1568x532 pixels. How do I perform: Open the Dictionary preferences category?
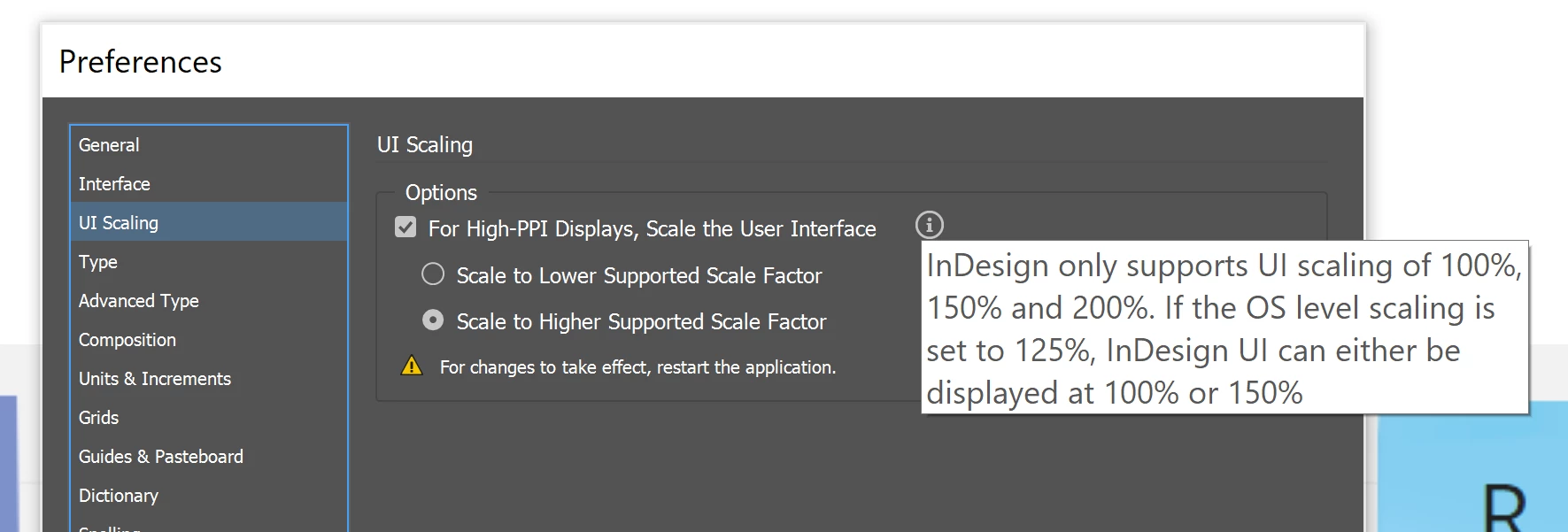pyautogui.click(x=209, y=496)
